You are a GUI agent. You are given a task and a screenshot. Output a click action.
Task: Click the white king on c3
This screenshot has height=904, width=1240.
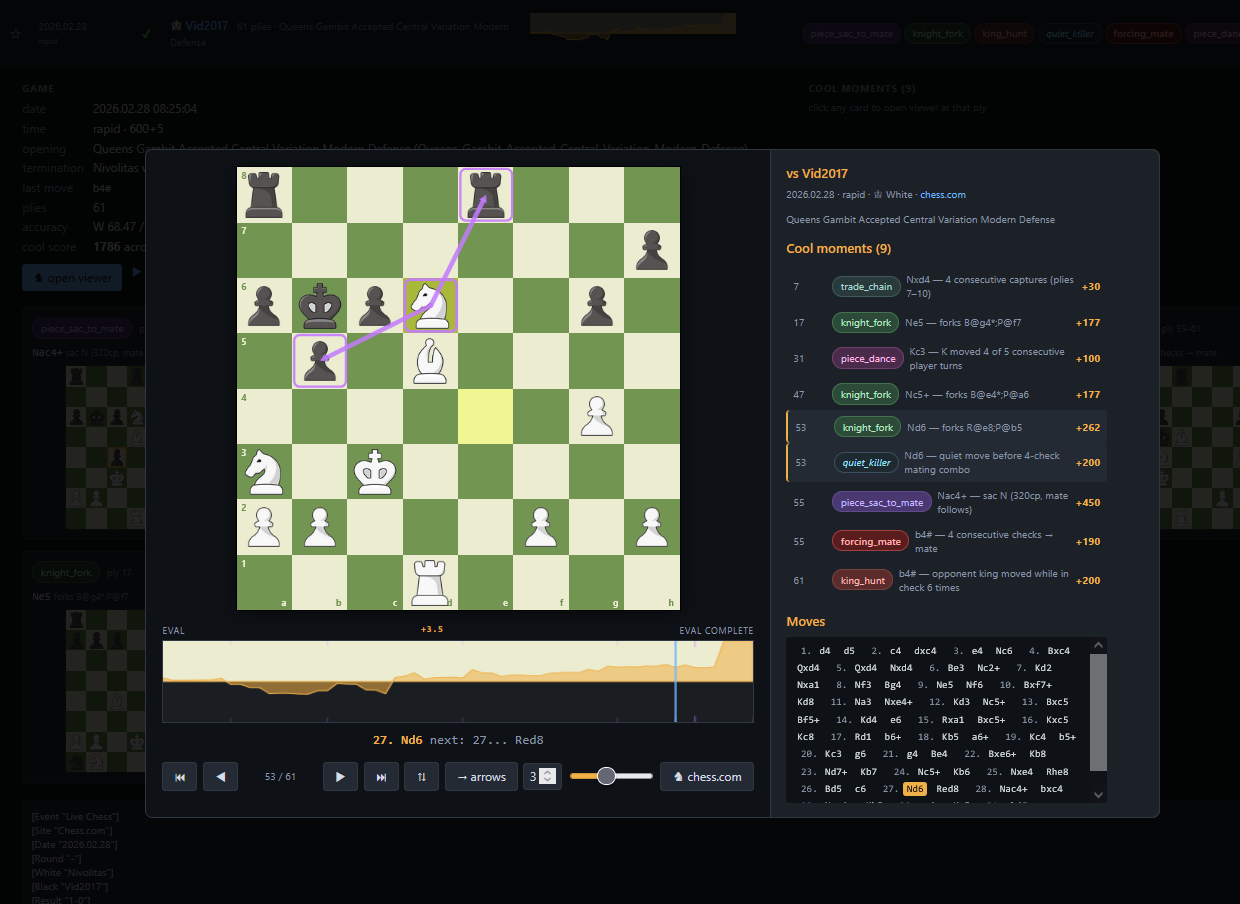pyautogui.click(x=375, y=471)
